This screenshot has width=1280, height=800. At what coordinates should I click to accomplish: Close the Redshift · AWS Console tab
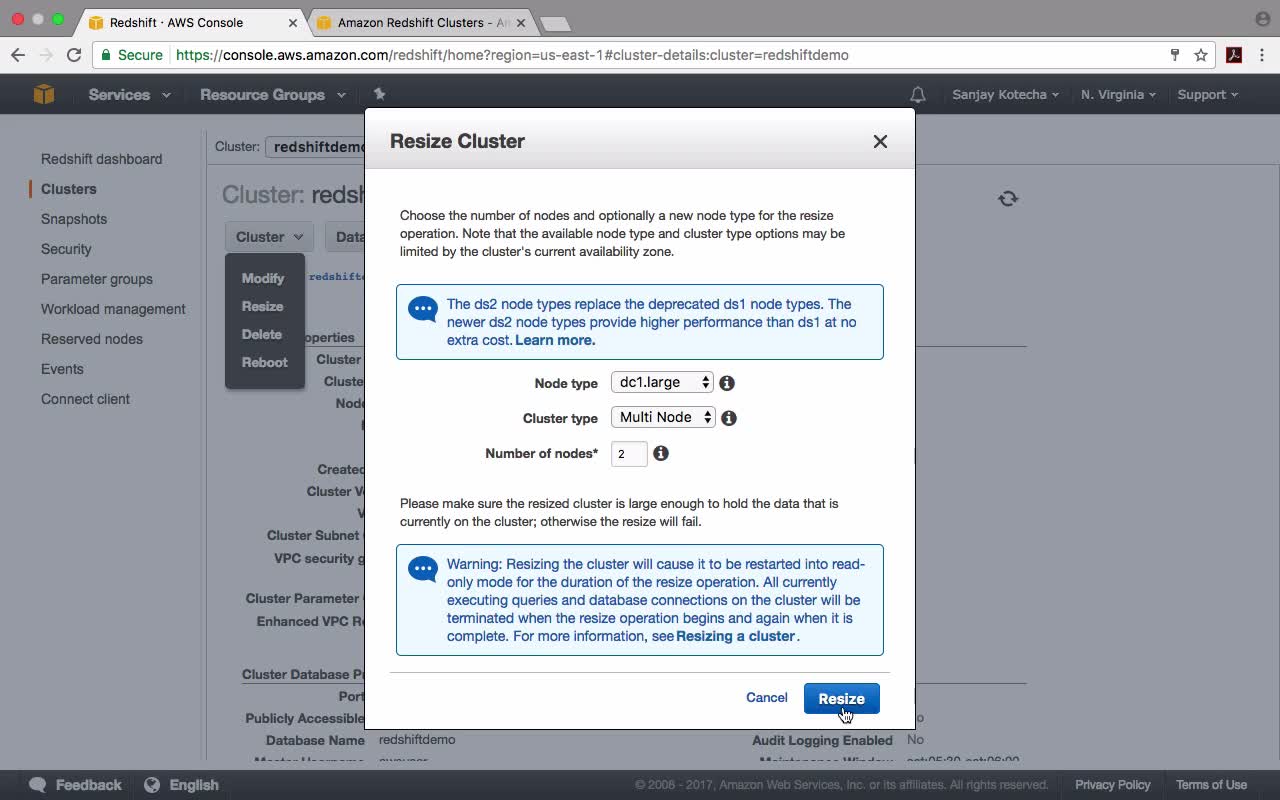[x=293, y=22]
